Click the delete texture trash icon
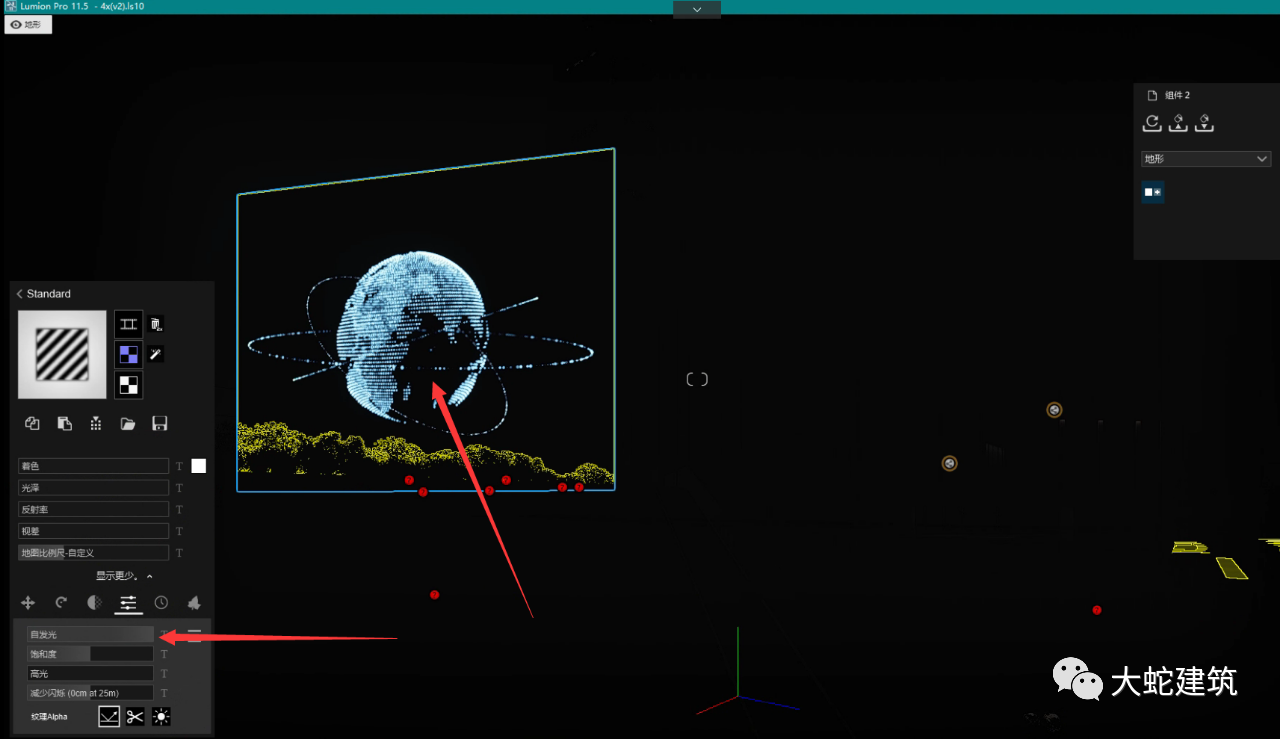This screenshot has height=739, width=1280. coord(156,324)
